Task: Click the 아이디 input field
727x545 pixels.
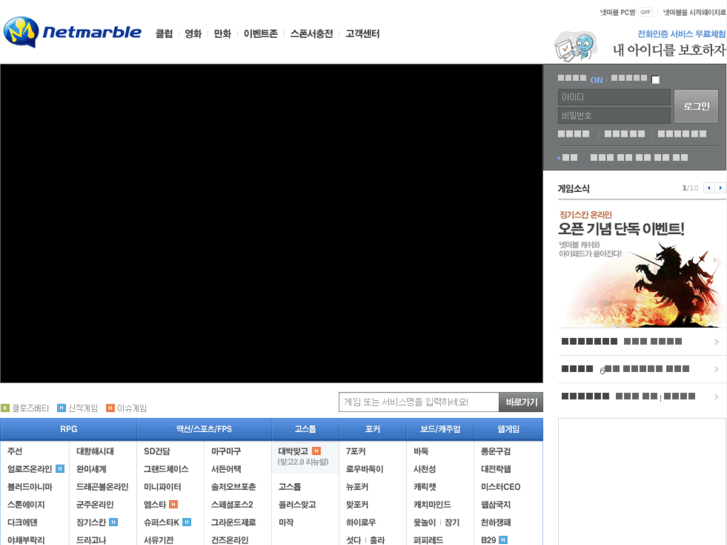Action: tap(614, 97)
